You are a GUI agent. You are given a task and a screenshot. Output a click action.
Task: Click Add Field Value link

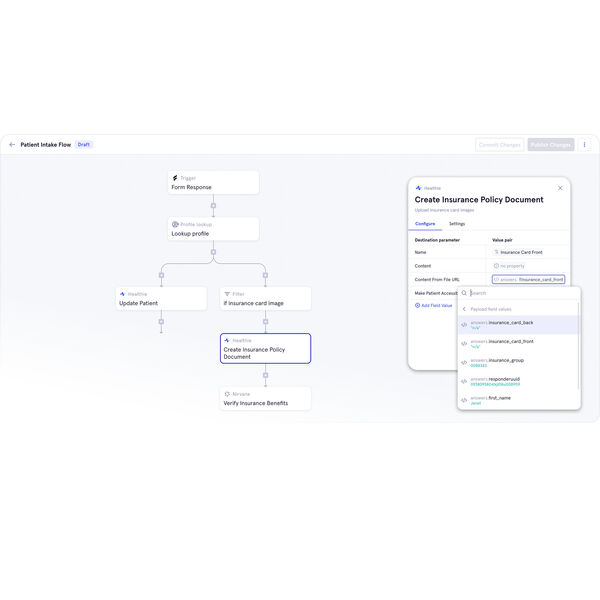click(x=435, y=305)
